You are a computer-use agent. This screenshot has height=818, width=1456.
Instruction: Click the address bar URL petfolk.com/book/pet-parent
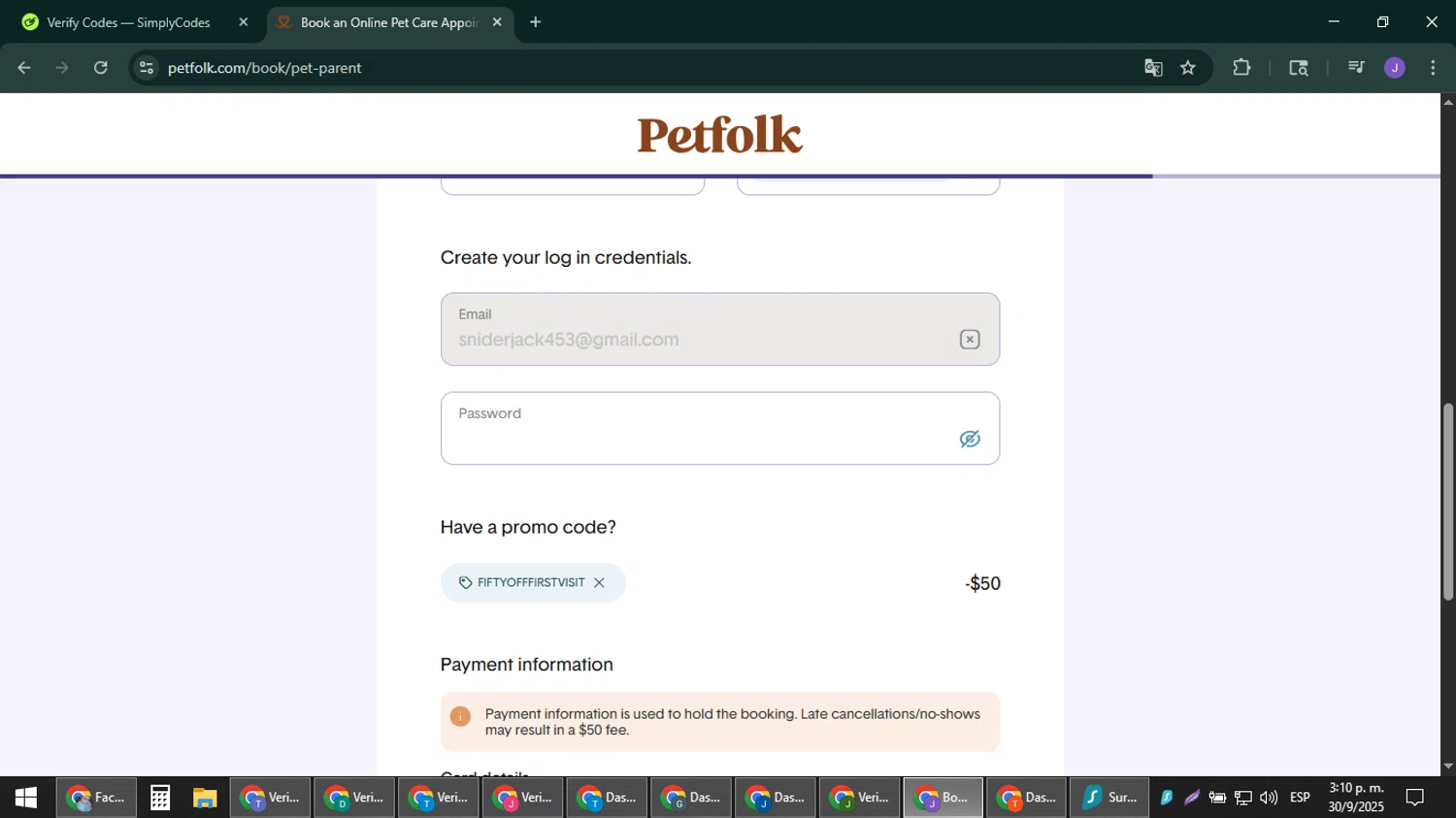pyautogui.click(x=264, y=68)
